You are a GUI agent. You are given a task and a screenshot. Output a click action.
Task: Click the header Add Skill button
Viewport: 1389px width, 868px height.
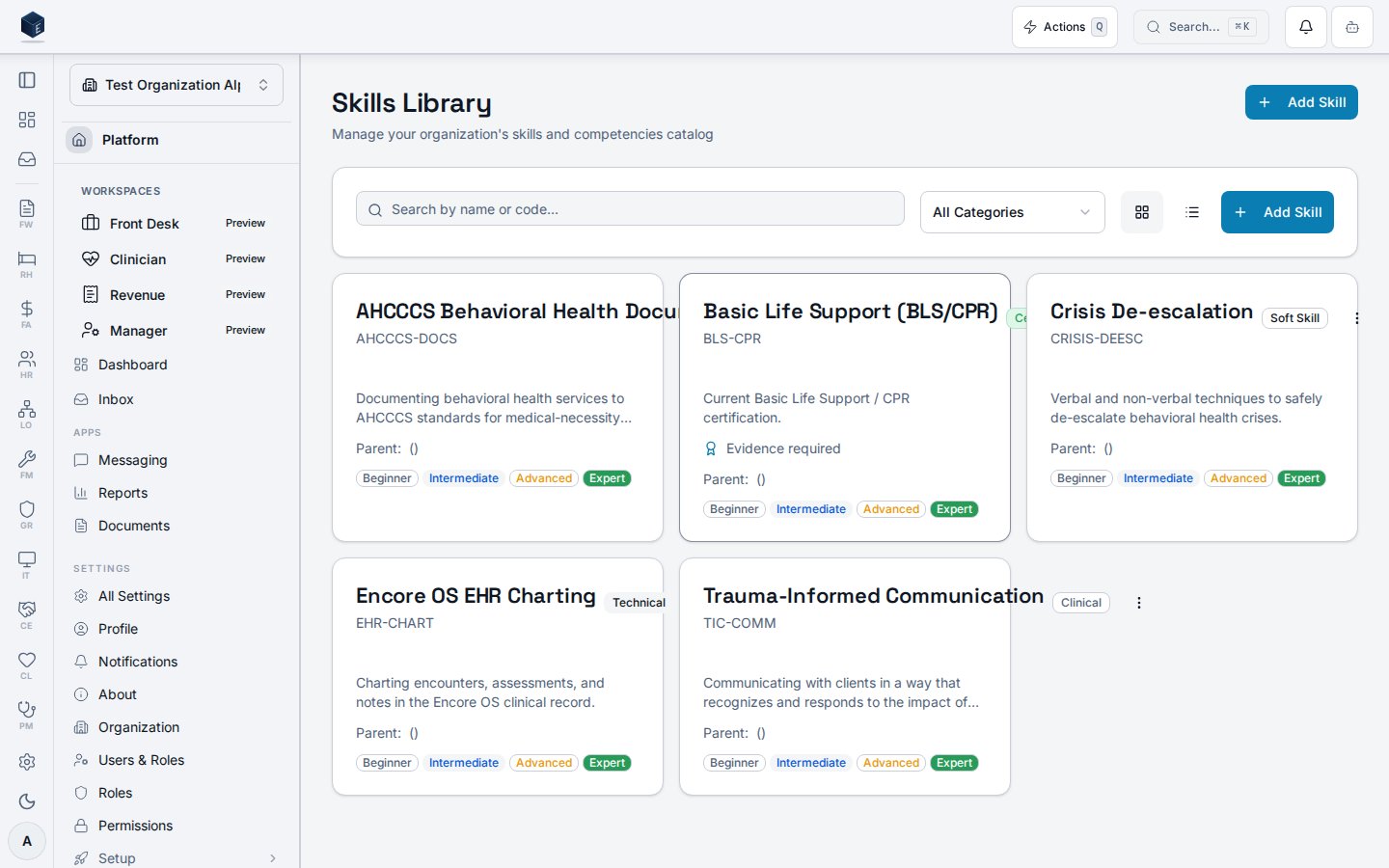click(1301, 102)
